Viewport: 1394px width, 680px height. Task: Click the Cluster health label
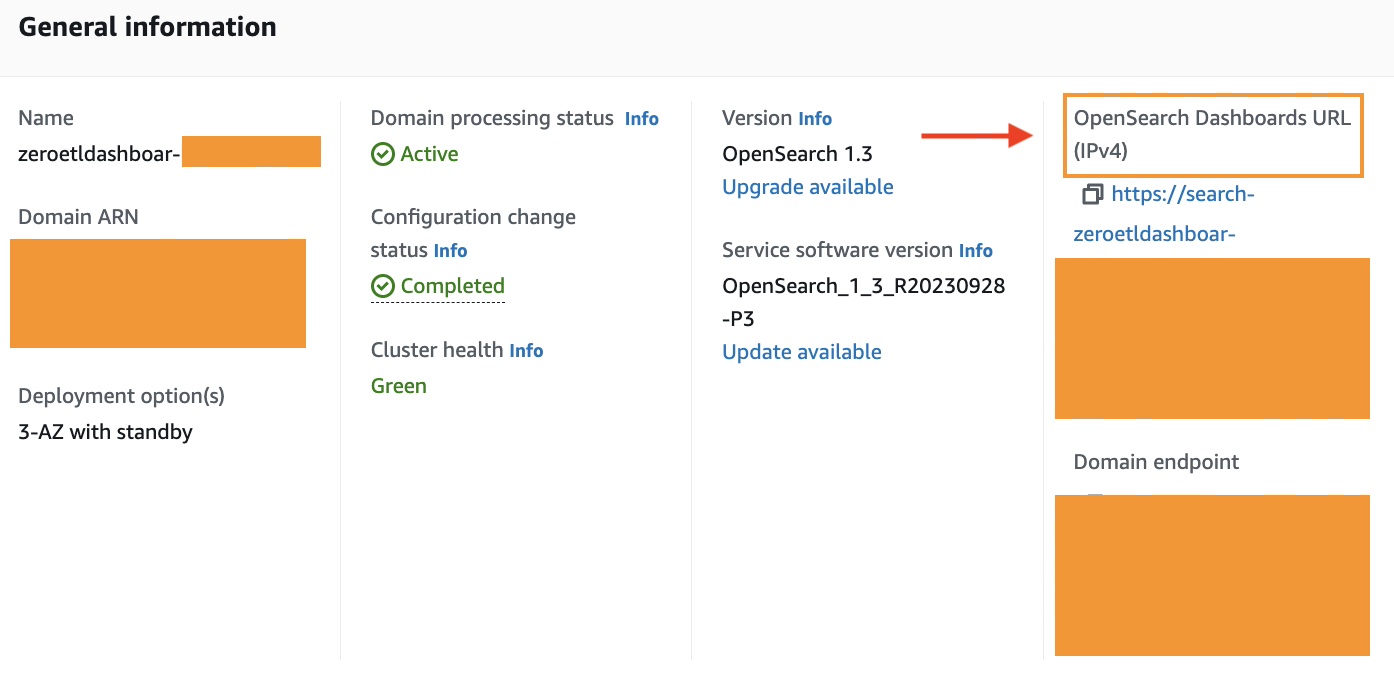pos(437,350)
